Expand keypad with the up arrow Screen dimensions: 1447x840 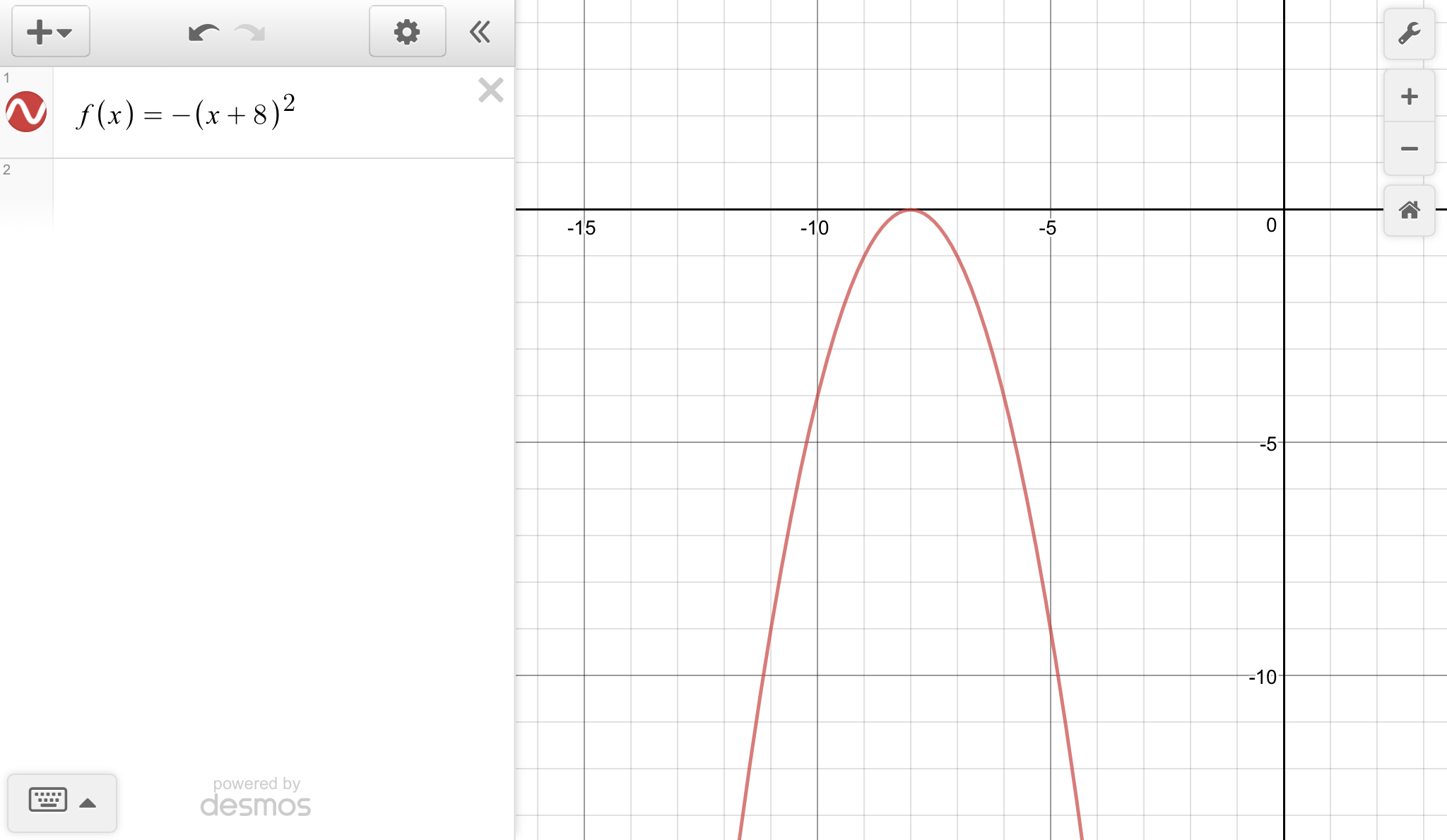click(88, 803)
